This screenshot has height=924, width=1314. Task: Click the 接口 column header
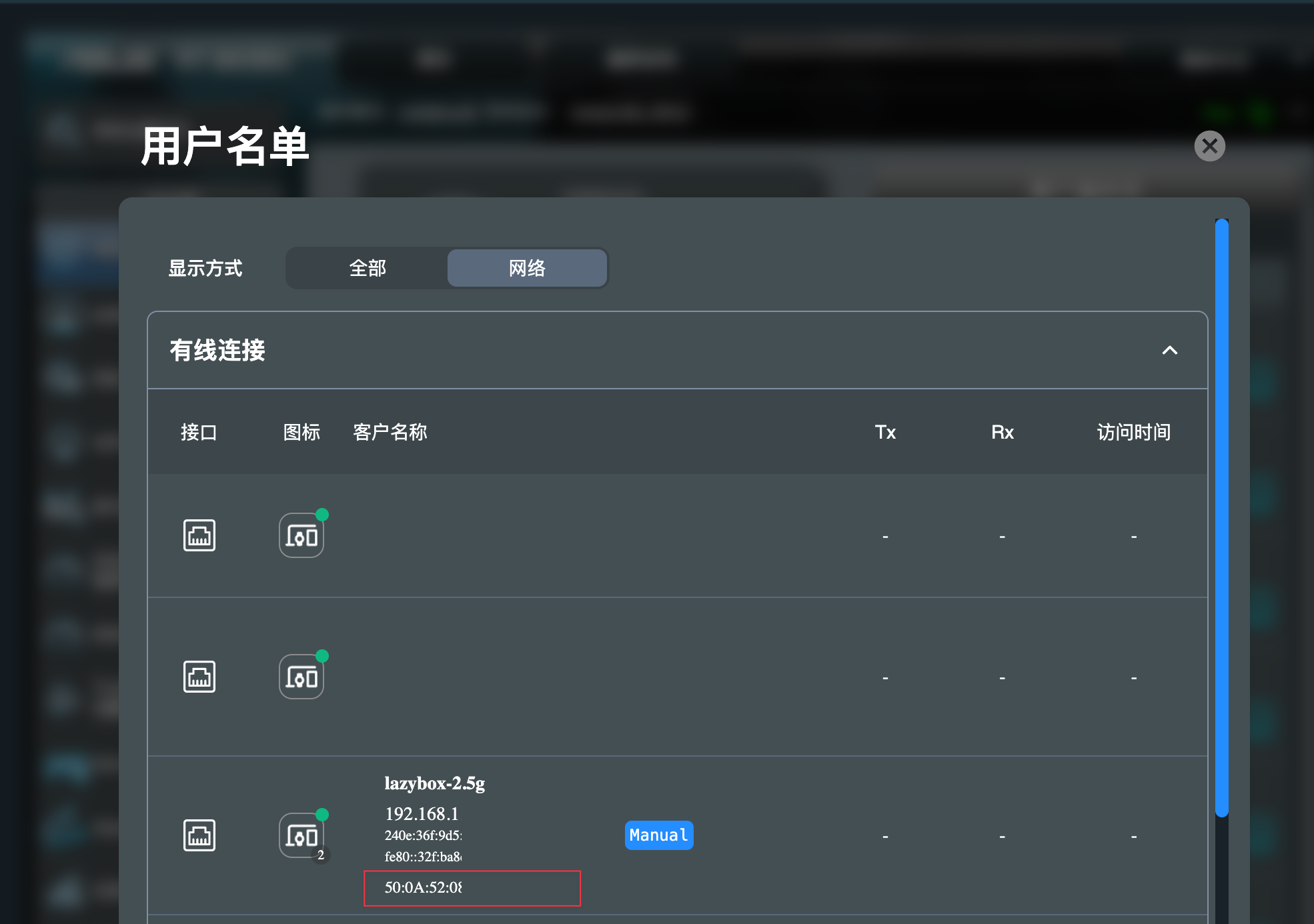point(199,432)
